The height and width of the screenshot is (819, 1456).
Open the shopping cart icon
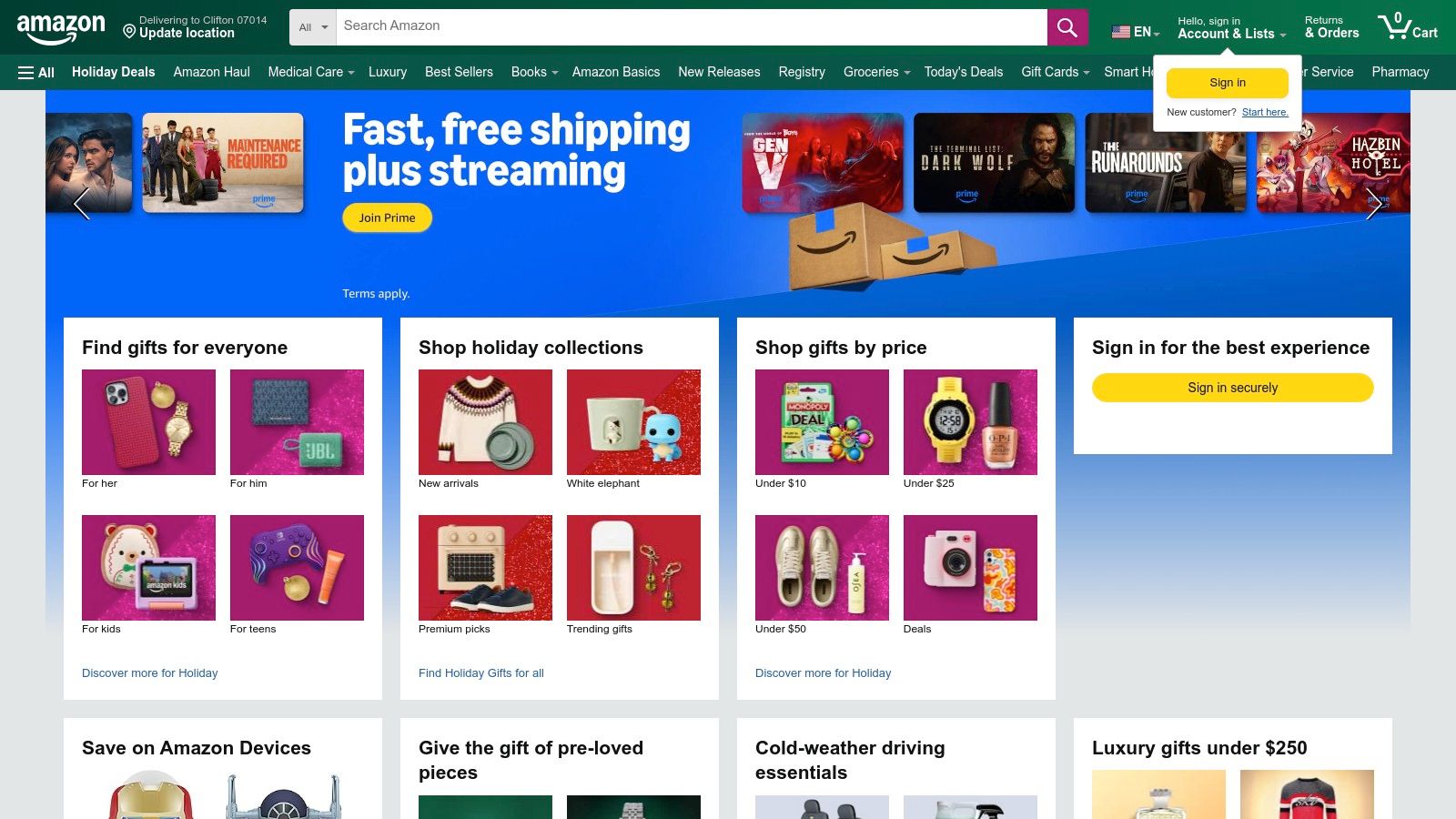click(x=1407, y=26)
